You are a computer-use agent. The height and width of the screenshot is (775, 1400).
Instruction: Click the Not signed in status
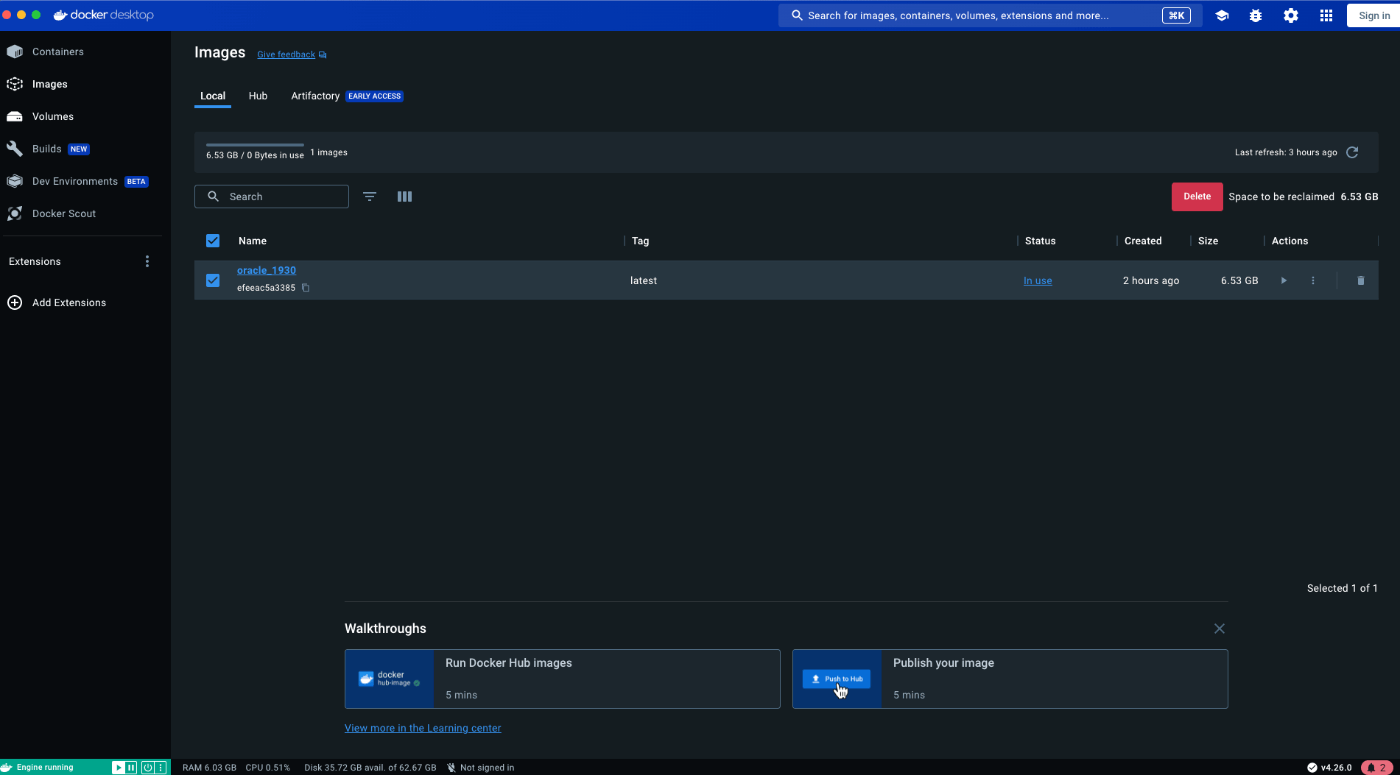coord(481,768)
